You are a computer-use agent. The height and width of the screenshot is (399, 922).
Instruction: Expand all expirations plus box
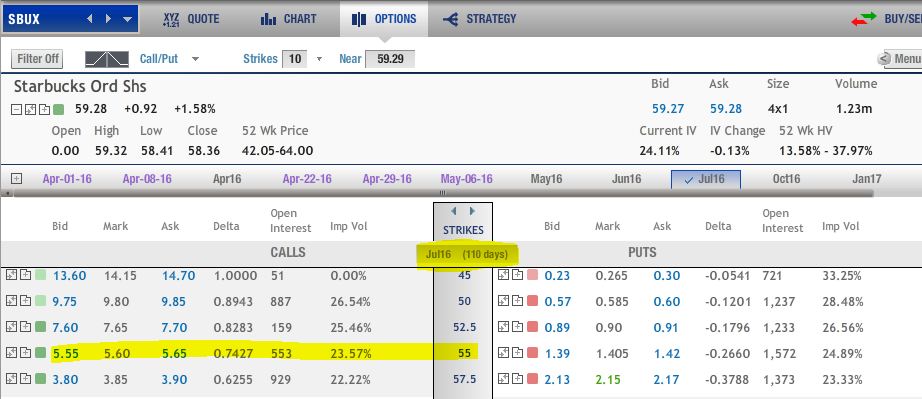click(16, 179)
